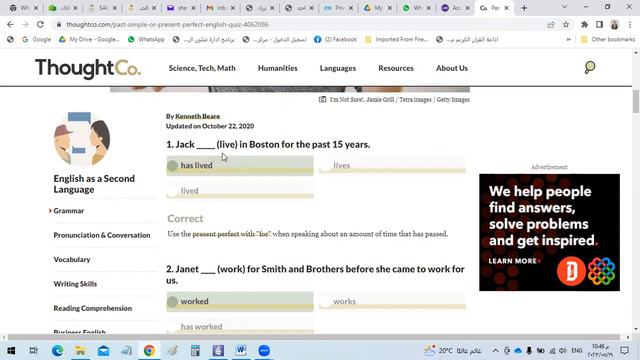
Task: Click LEARN MORE in the advertisement
Action: pyautogui.click(x=514, y=261)
